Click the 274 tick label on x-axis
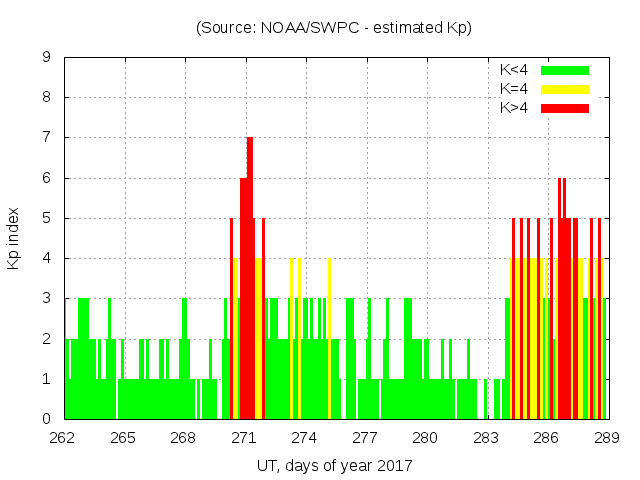Viewport: 640px width, 480px height. click(304, 437)
